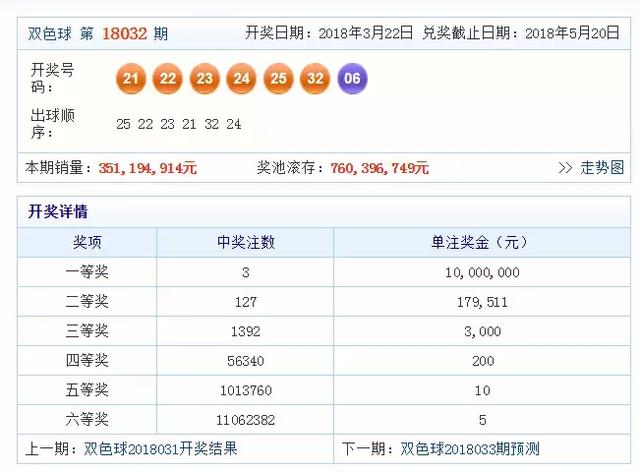Click the first prize amount 10,000,000
The image size is (640, 472).
(x=482, y=273)
